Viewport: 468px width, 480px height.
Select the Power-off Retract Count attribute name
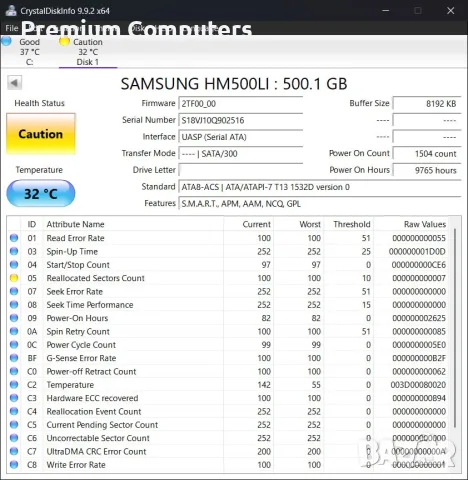pos(91,371)
